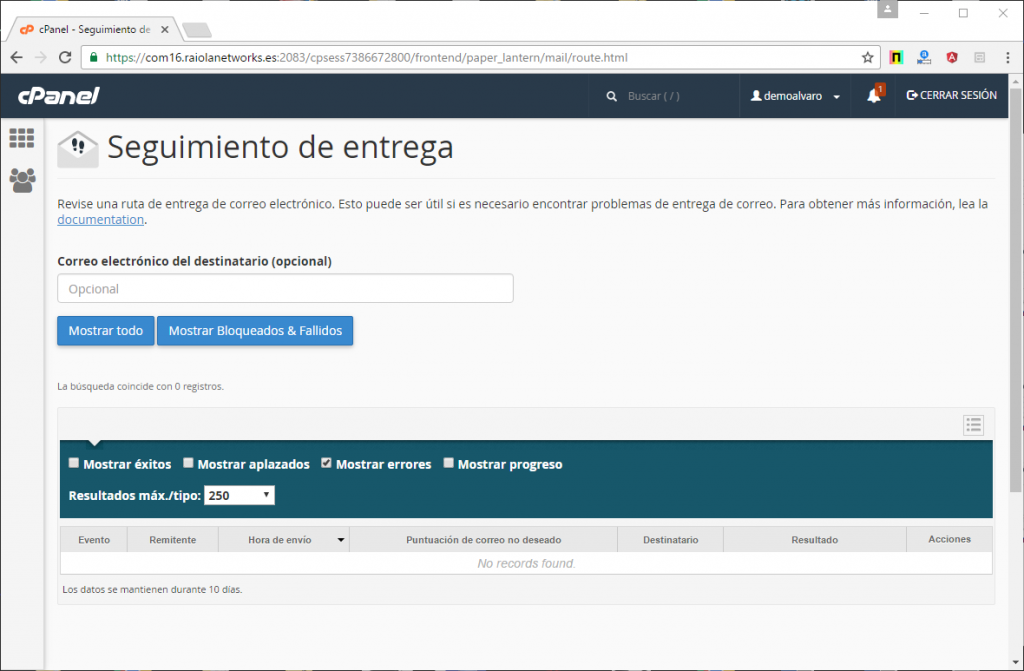The width and height of the screenshot is (1024, 671).
Task: Open the documentation link
Action: click(101, 220)
